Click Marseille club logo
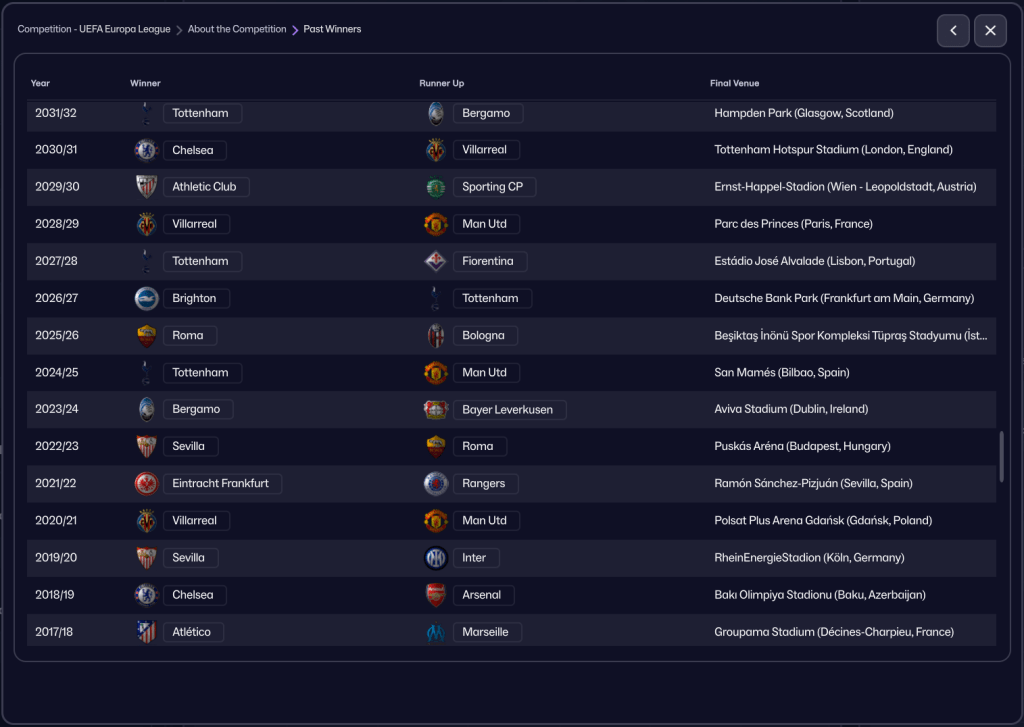1024x727 pixels. point(436,631)
